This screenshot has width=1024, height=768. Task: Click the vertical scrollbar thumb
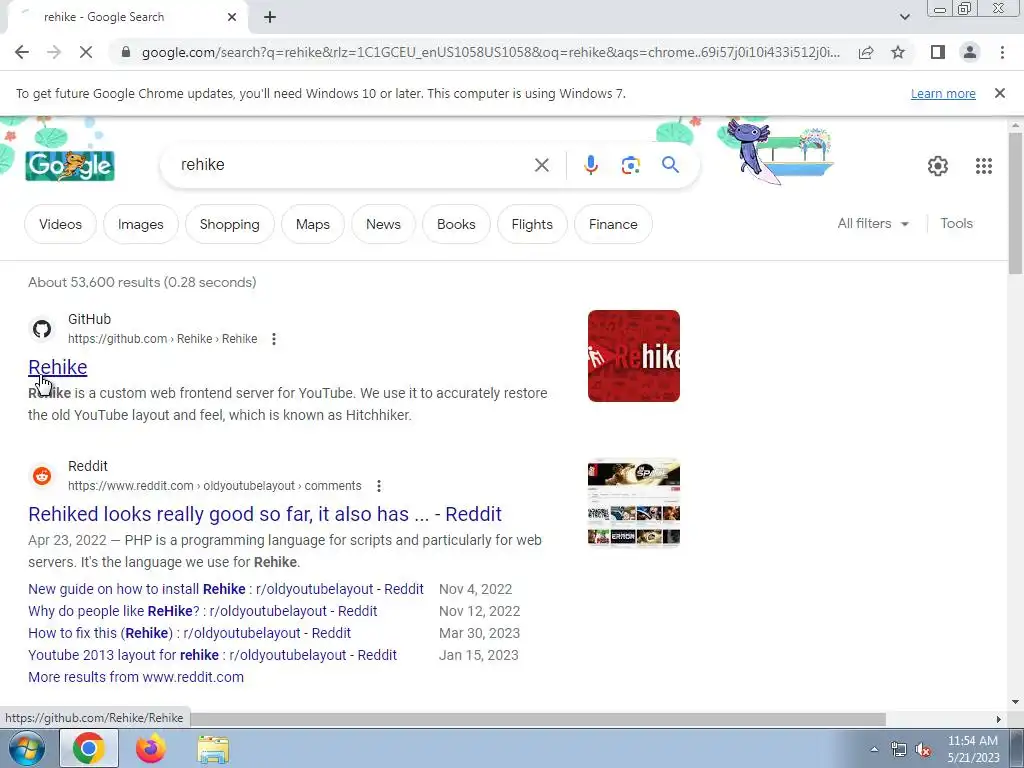click(1015, 202)
